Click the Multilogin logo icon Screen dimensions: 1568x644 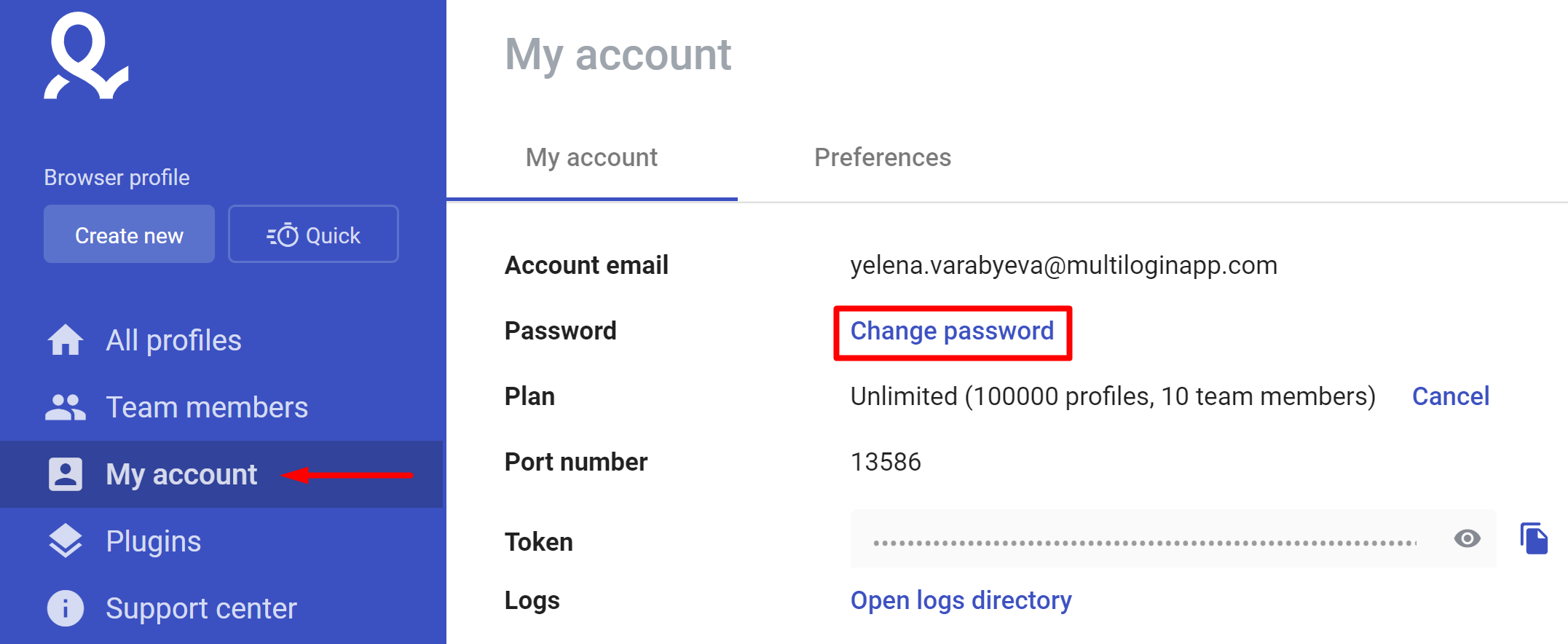click(x=86, y=55)
